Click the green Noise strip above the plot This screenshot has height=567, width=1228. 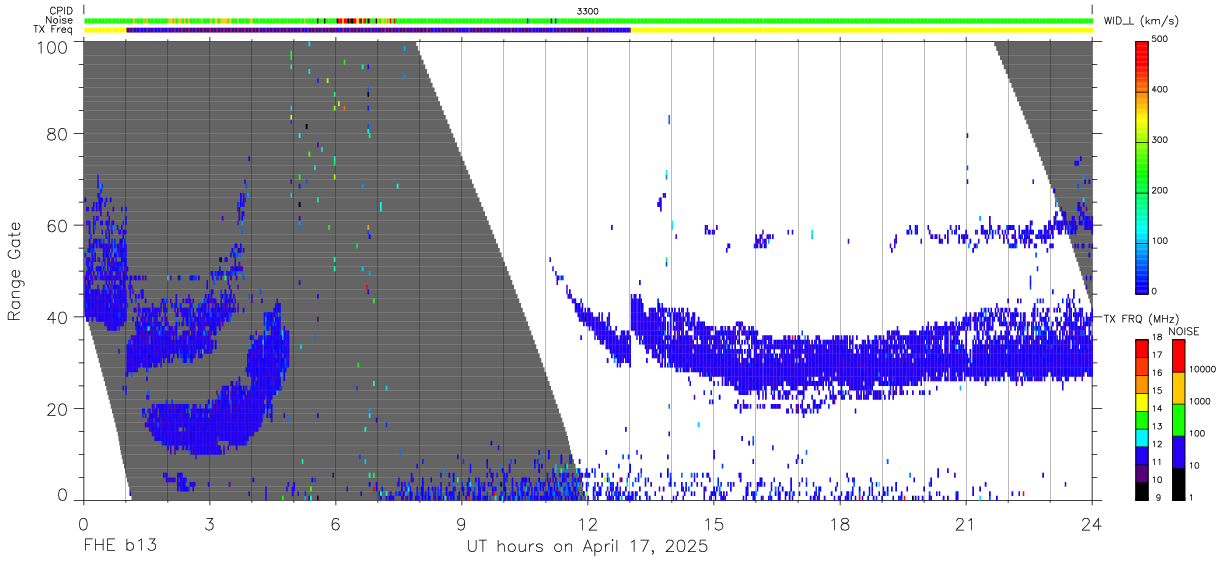(x=588, y=20)
